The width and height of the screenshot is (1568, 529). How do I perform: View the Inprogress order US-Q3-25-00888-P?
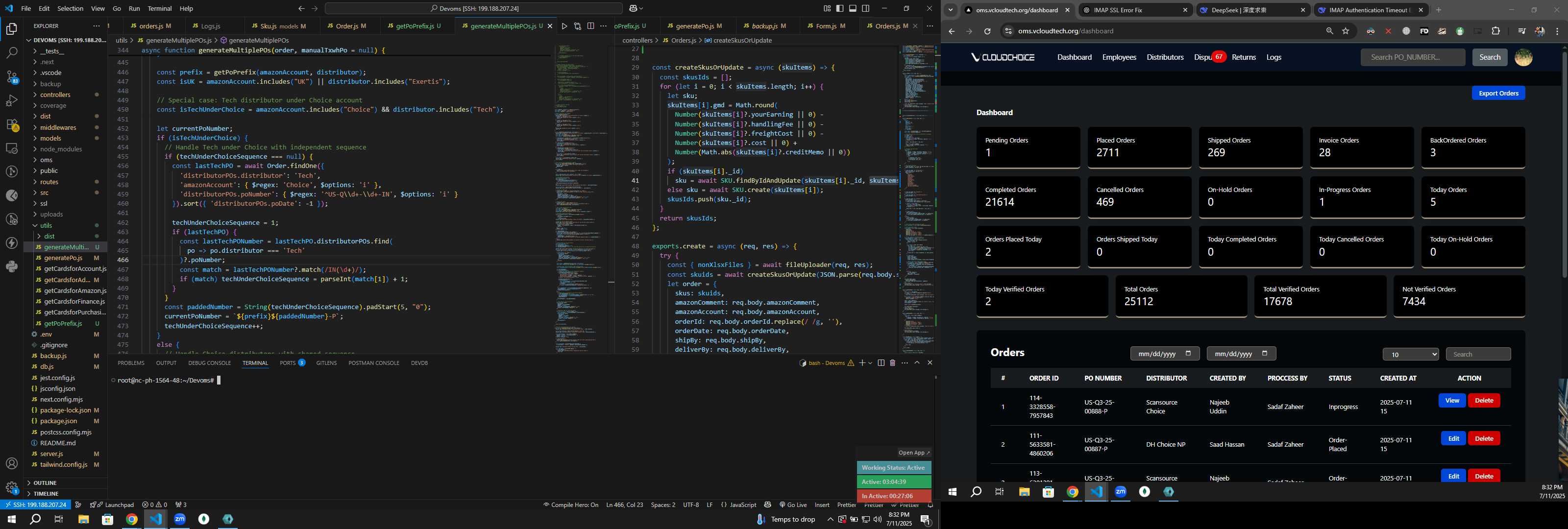tap(1452, 401)
